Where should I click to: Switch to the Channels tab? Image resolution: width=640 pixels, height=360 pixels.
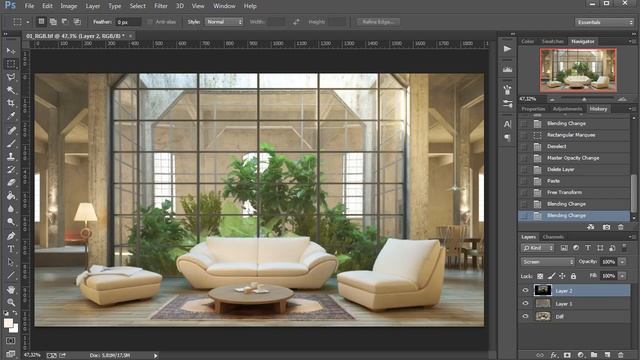[x=553, y=237]
